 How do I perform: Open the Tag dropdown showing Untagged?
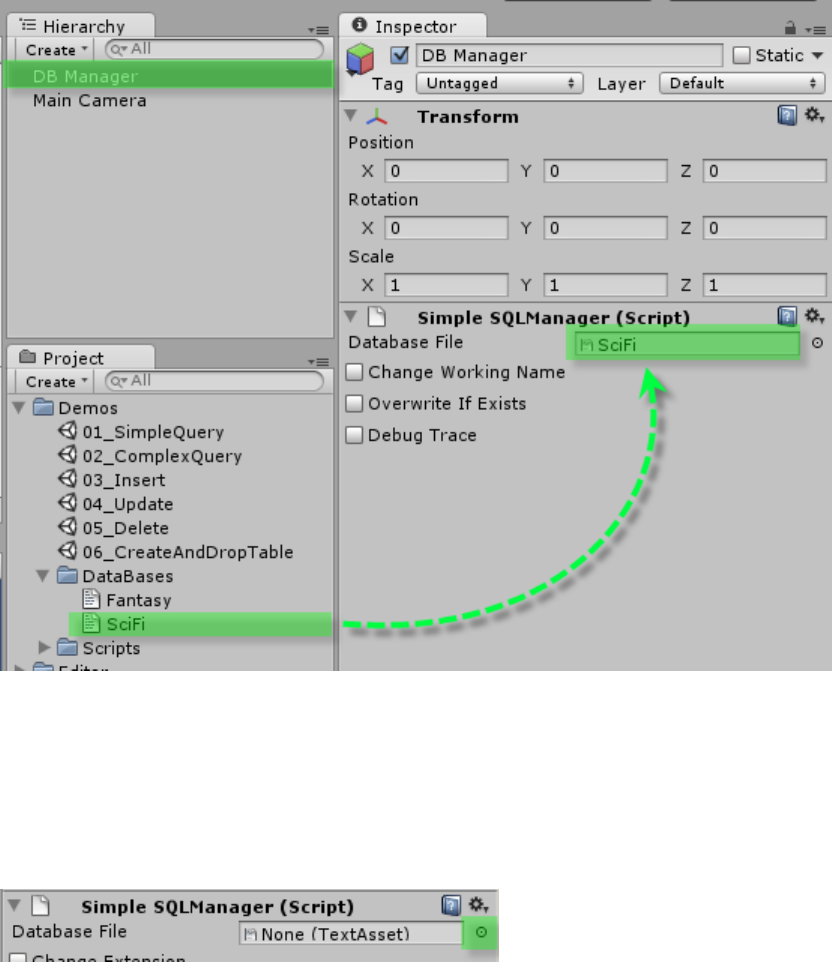(499, 83)
